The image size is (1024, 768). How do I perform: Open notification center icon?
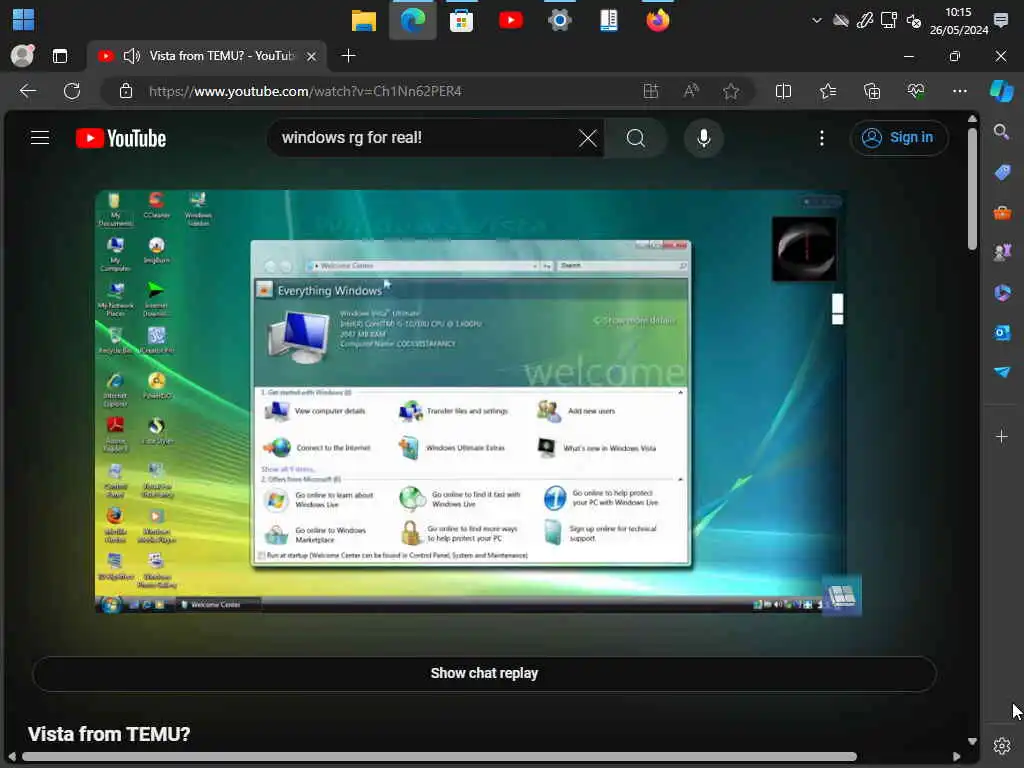(1000, 20)
